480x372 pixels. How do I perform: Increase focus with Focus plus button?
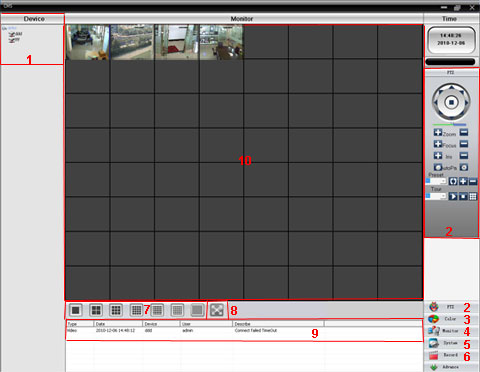[438, 144]
